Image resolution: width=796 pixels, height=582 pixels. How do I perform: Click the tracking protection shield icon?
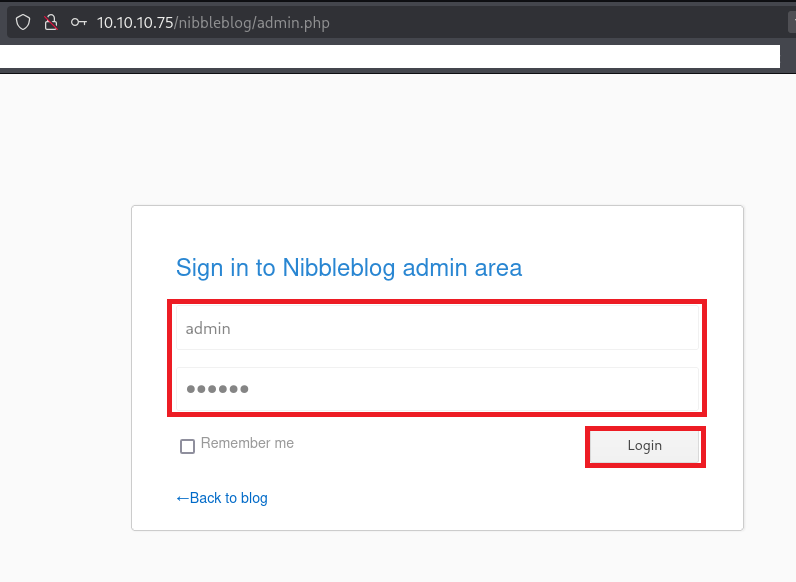(23, 23)
